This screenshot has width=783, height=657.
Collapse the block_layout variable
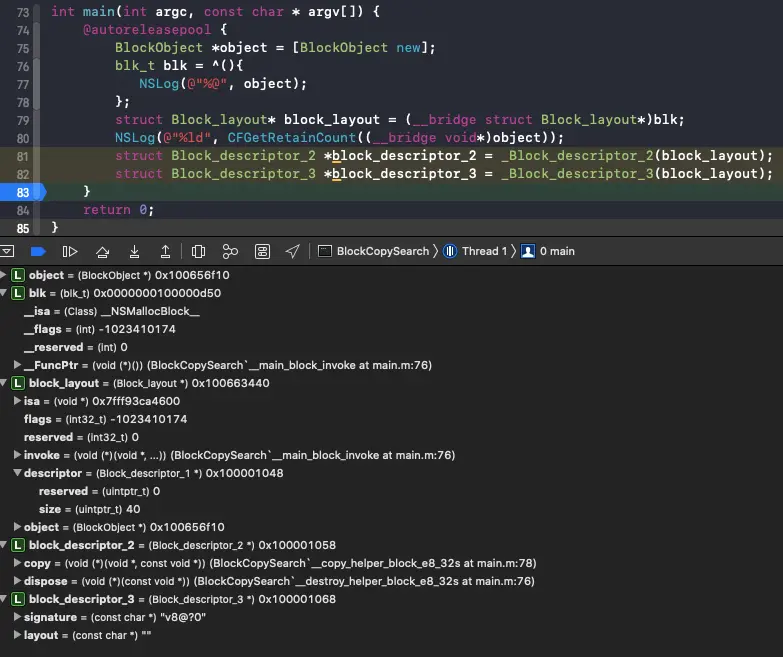[x=3, y=382]
